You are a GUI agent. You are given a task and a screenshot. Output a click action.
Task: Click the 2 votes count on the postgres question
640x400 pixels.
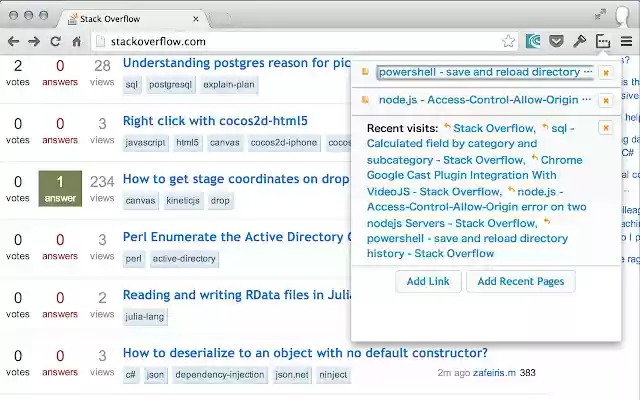(18, 72)
